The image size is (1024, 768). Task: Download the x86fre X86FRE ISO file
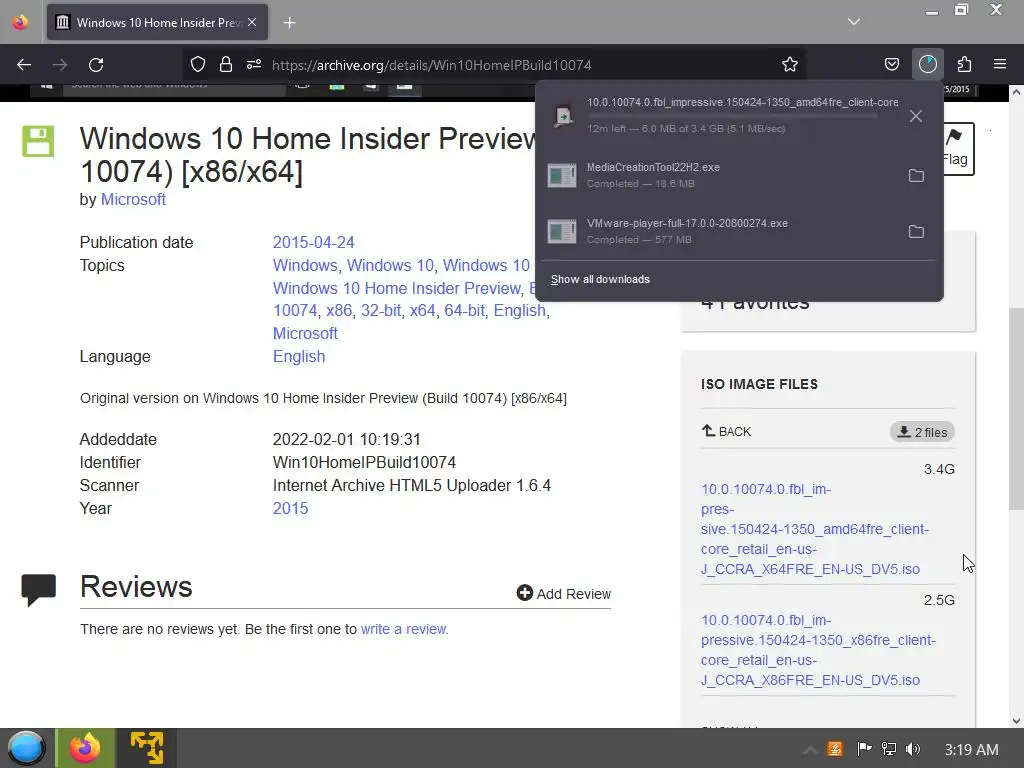tap(818, 650)
